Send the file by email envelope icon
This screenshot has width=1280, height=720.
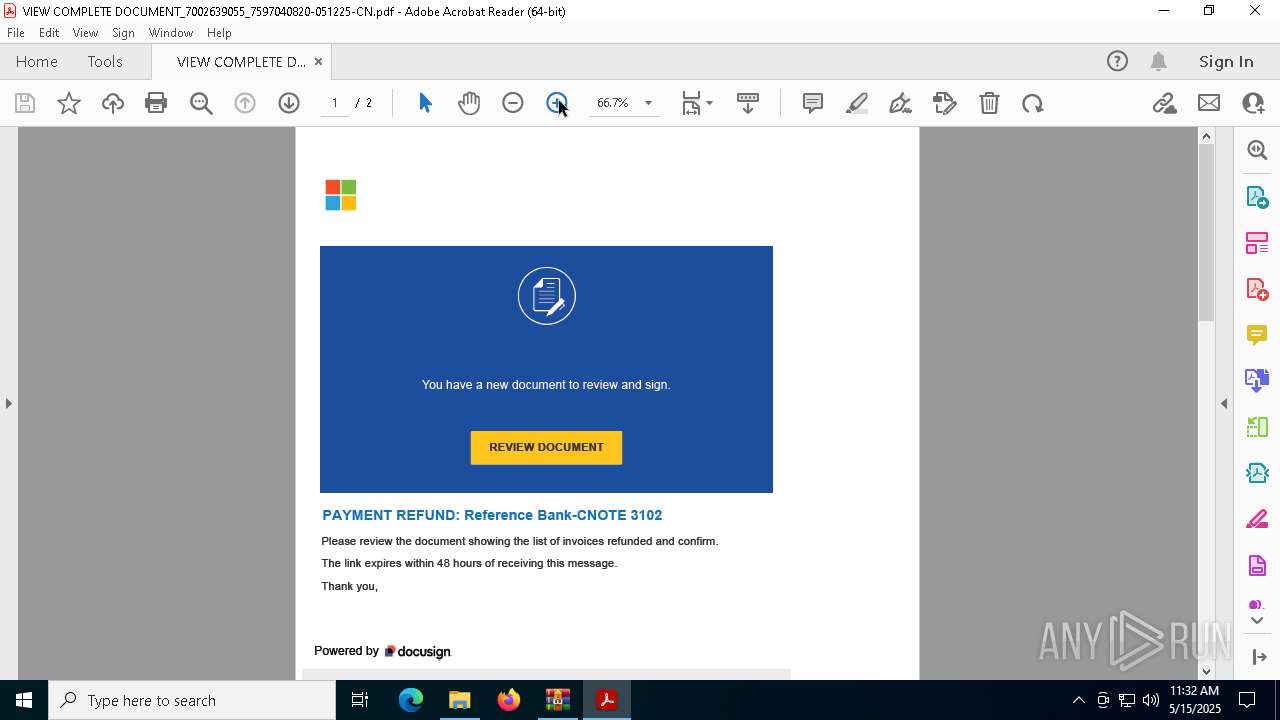[x=1209, y=103]
